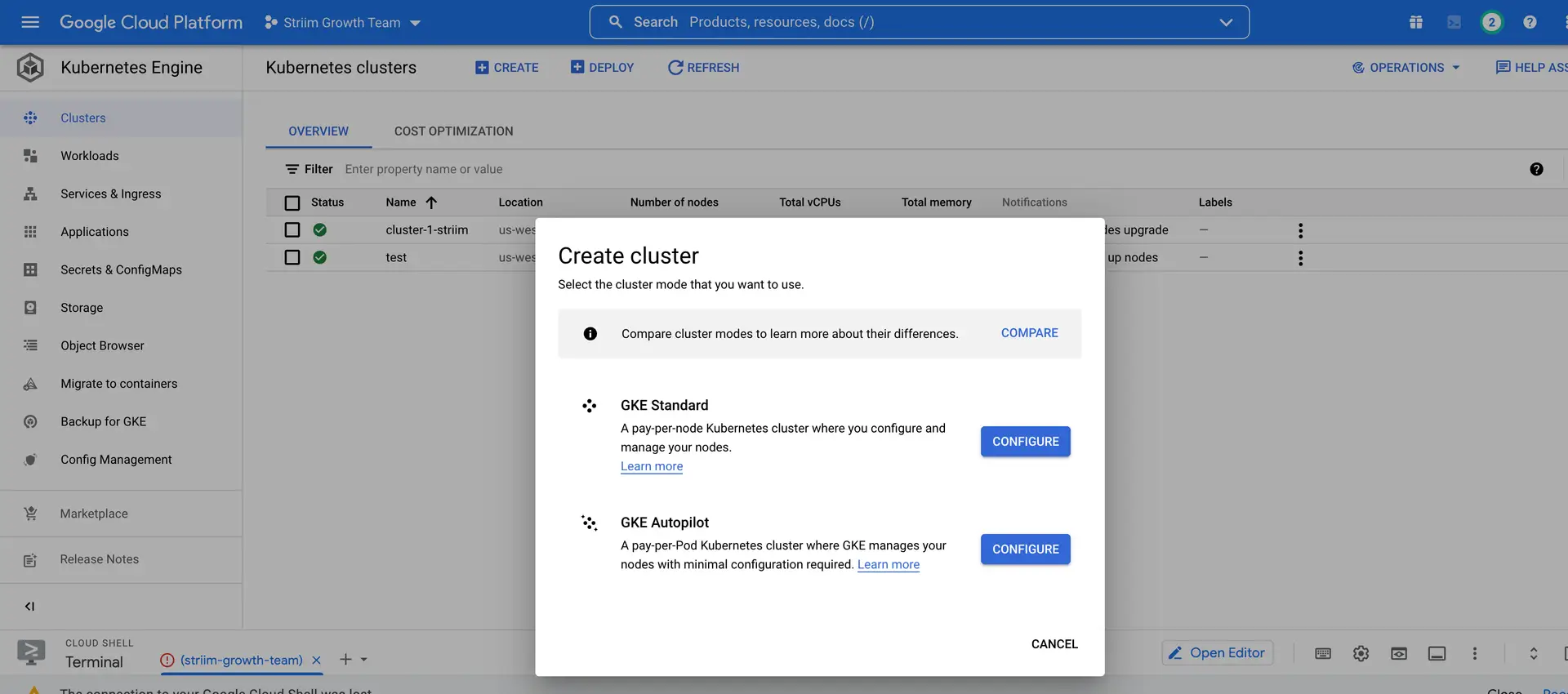Switch to the Cost Optimization tab

(x=453, y=131)
